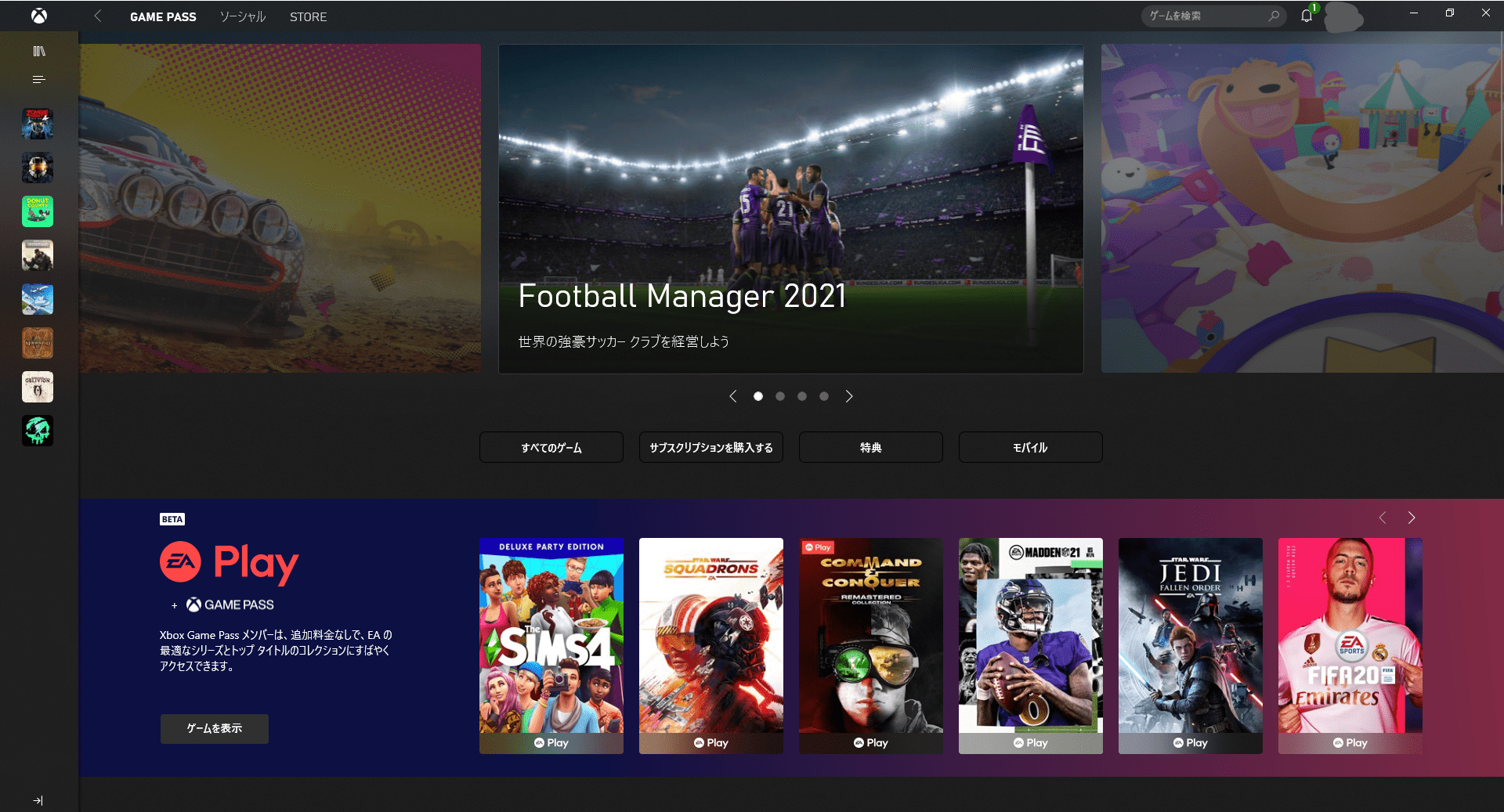Focus the game search field
The image size is (1504, 812).
coord(1213,16)
